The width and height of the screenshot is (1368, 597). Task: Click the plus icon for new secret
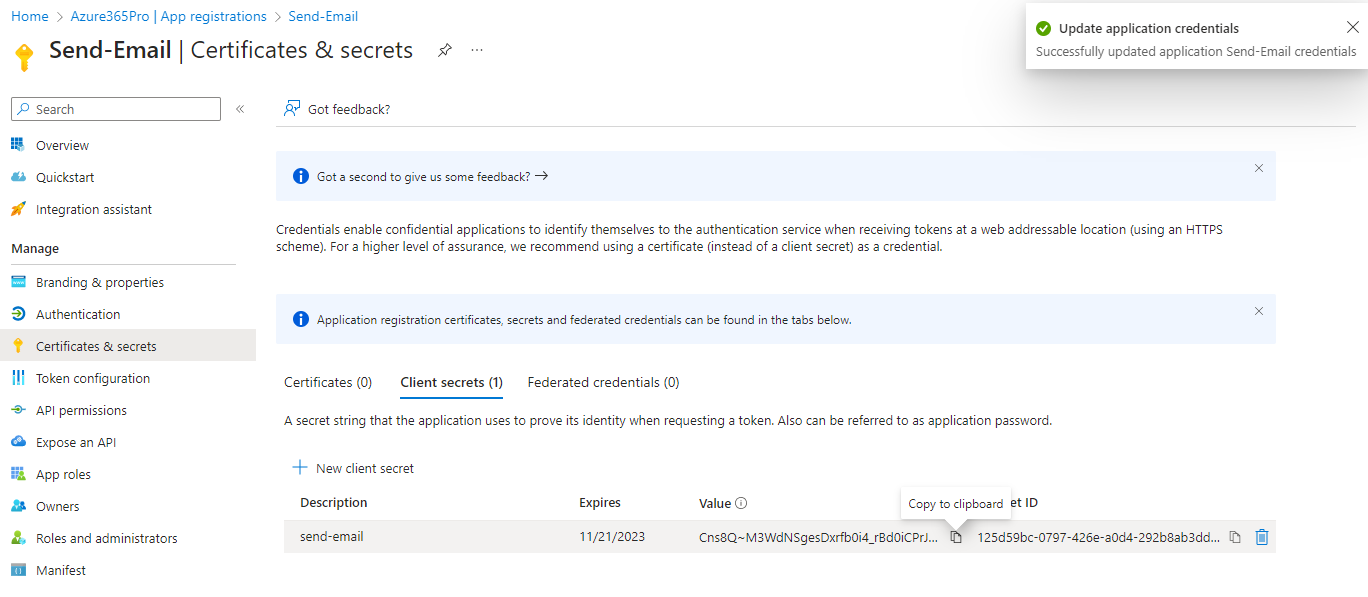point(299,468)
